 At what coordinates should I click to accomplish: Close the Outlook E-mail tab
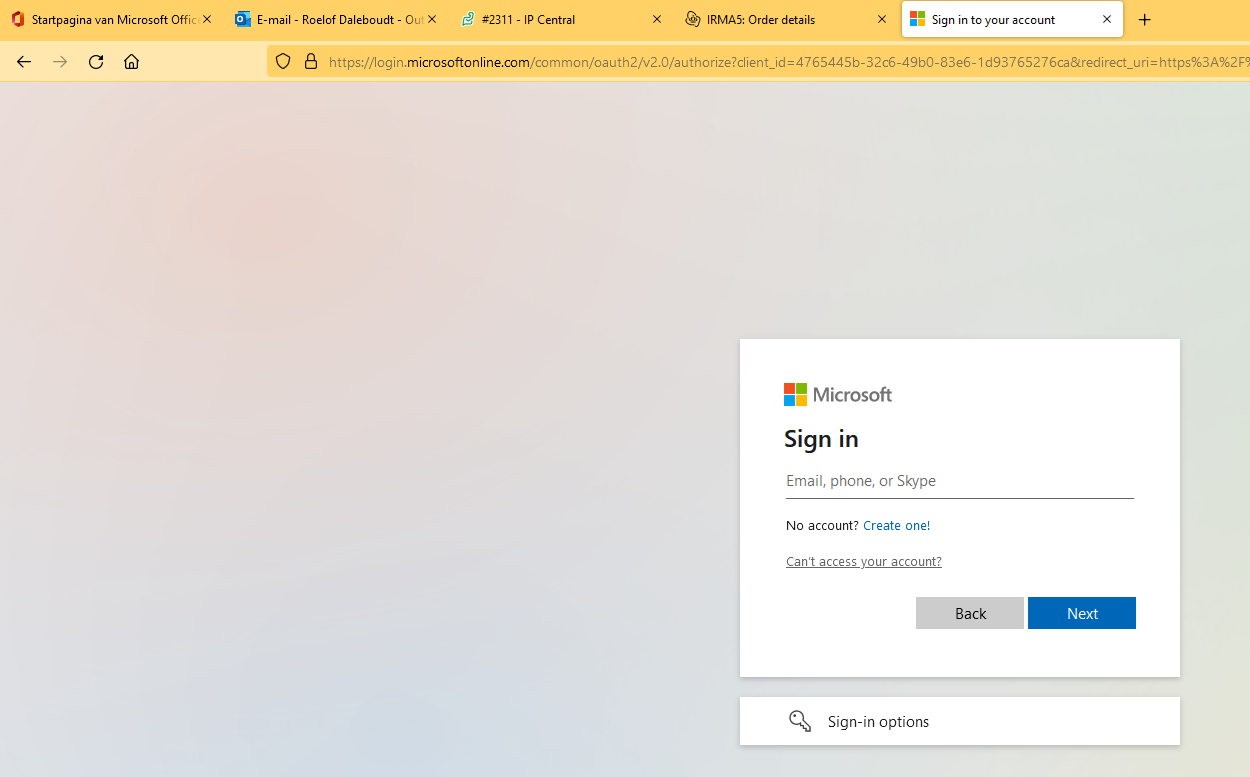(432, 19)
